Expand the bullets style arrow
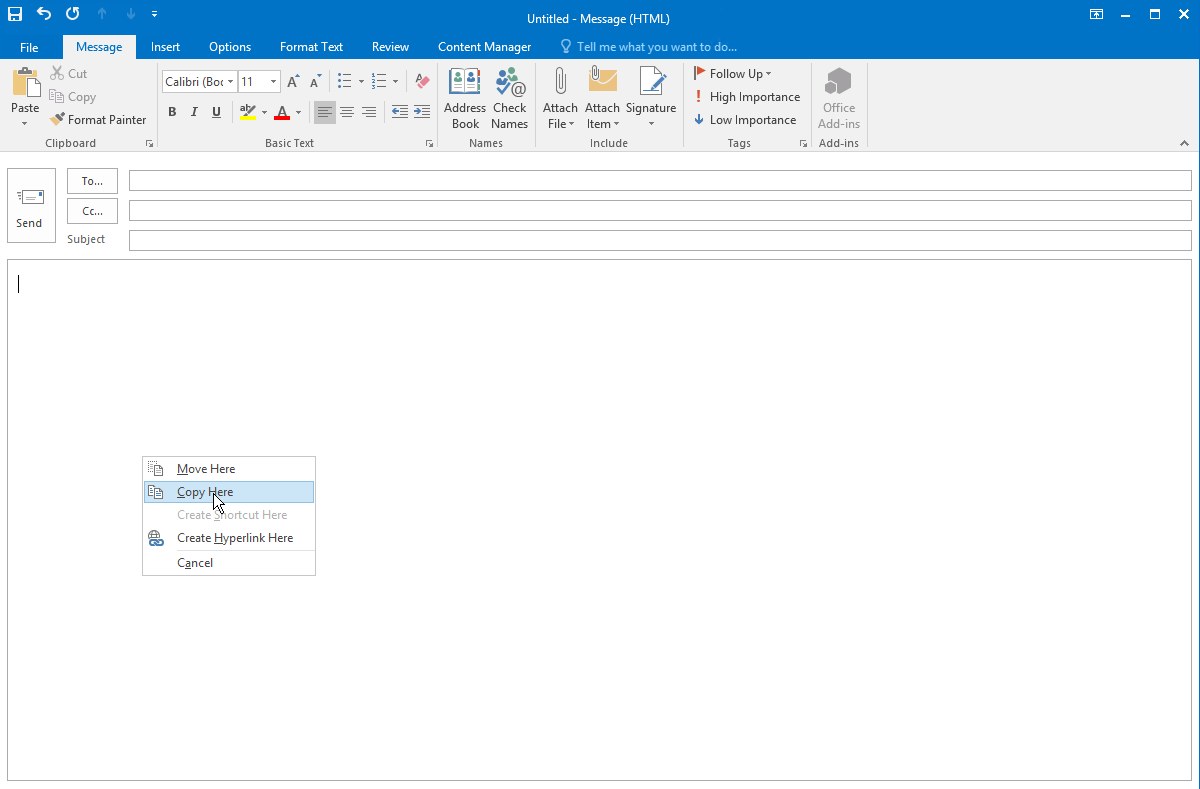 pos(361,82)
